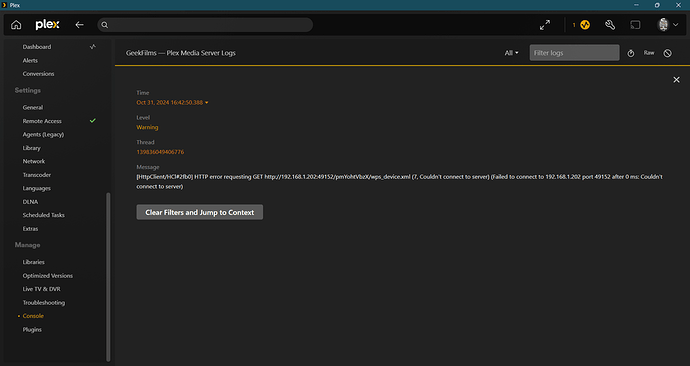Close the log detail panel
690x366 pixels.
(676, 80)
